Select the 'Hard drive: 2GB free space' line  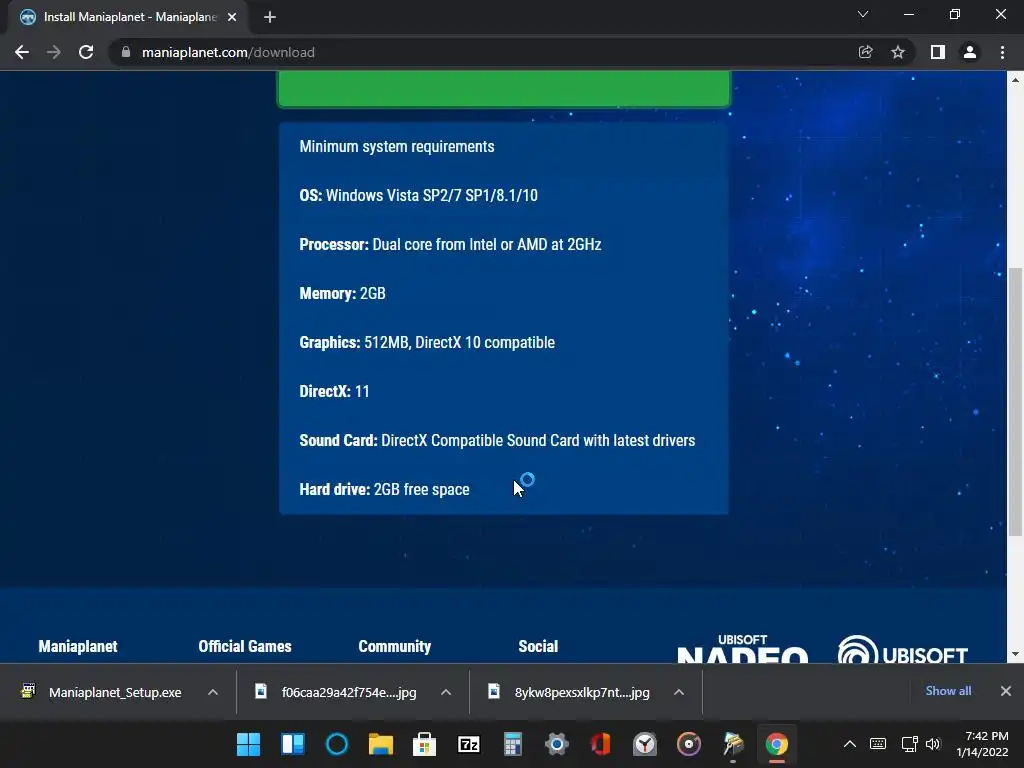(x=384, y=489)
